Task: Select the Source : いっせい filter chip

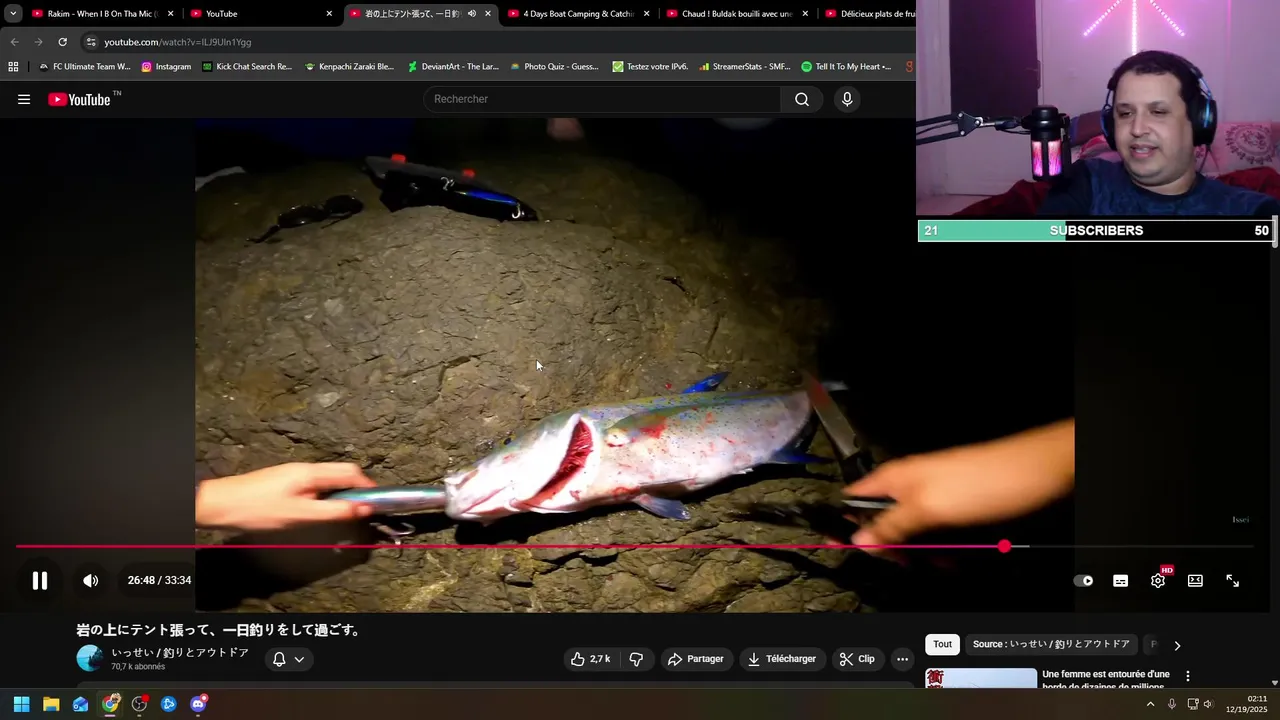Action: click(x=1051, y=644)
